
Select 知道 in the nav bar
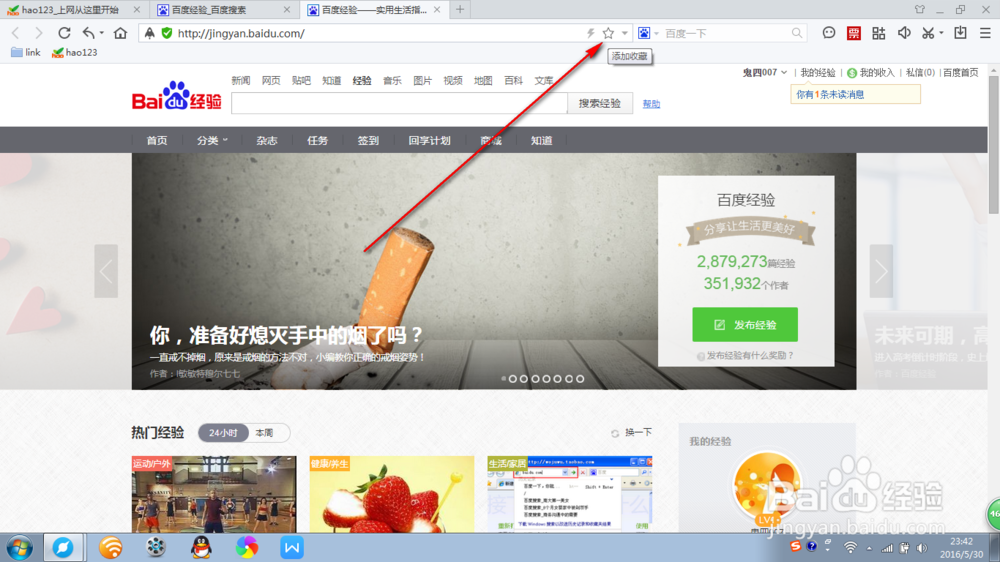(541, 140)
